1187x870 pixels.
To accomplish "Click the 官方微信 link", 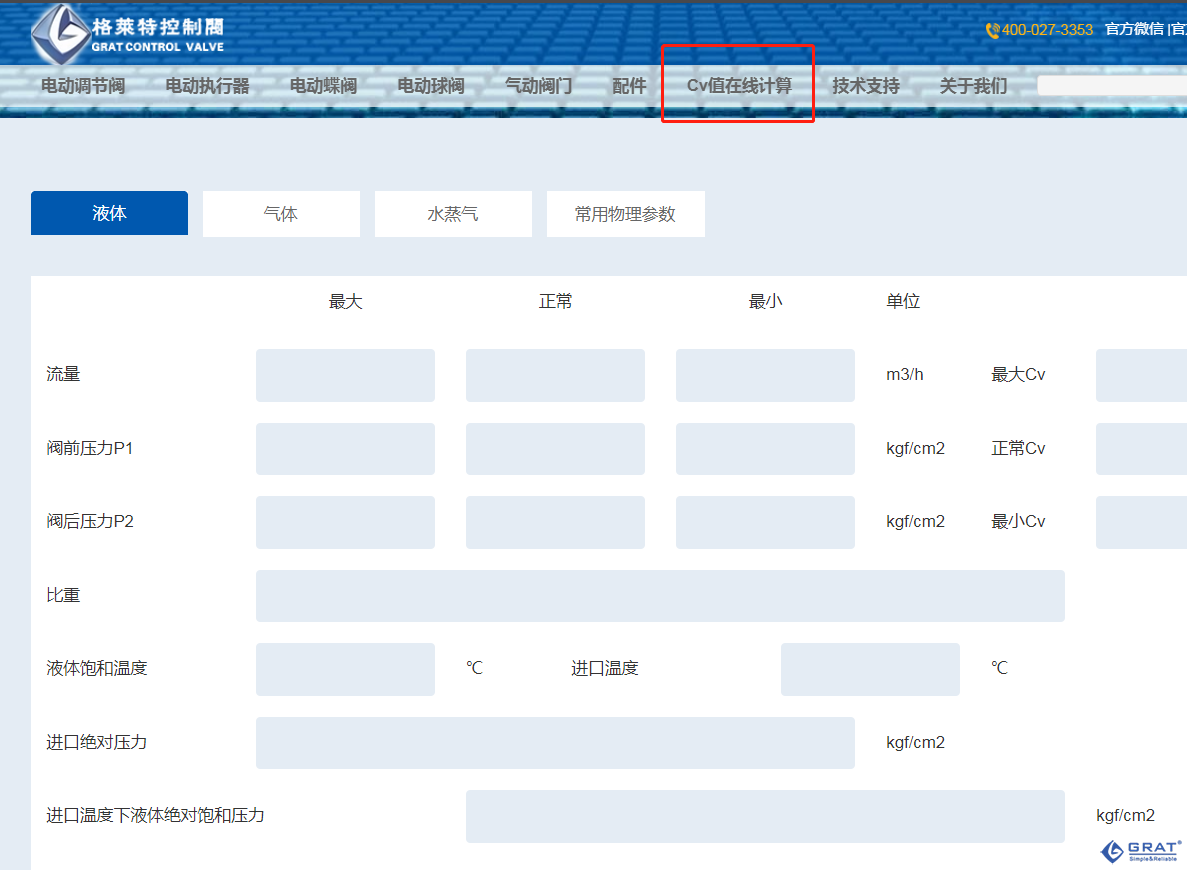I will click(1134, 30).
